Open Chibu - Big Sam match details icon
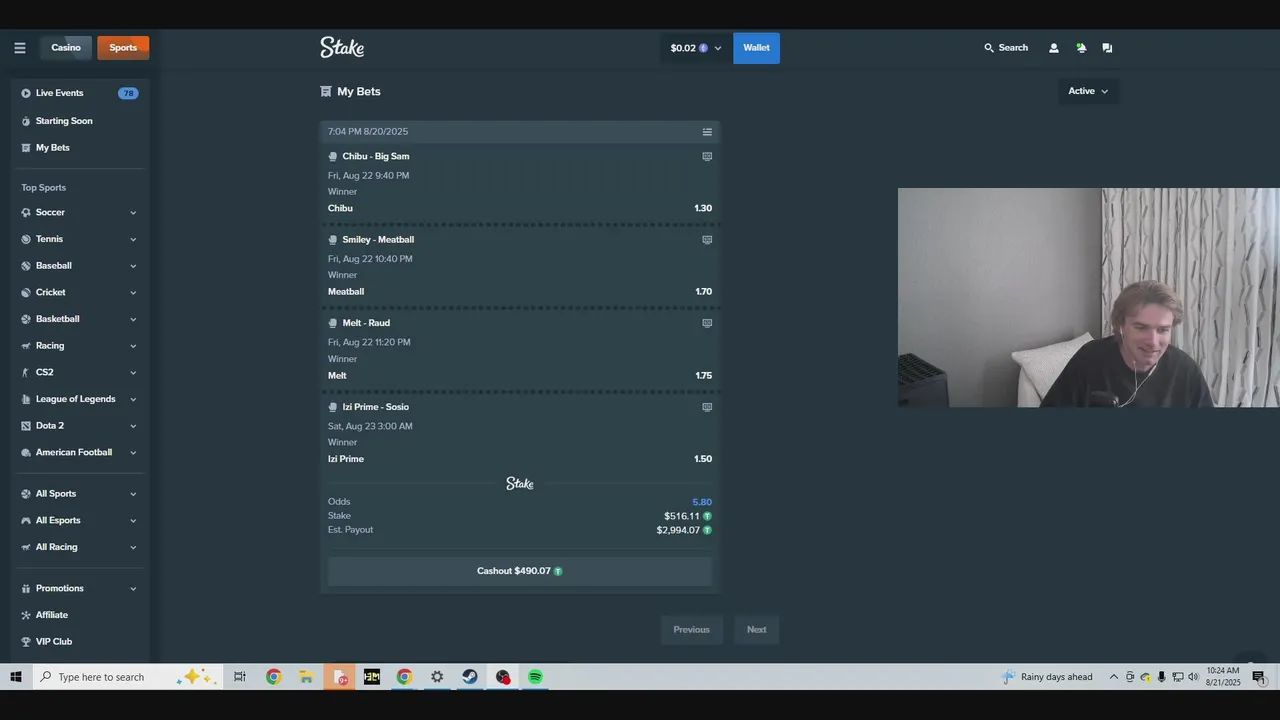This screenshot has width=1280, height=720. (x=707, y=157)
